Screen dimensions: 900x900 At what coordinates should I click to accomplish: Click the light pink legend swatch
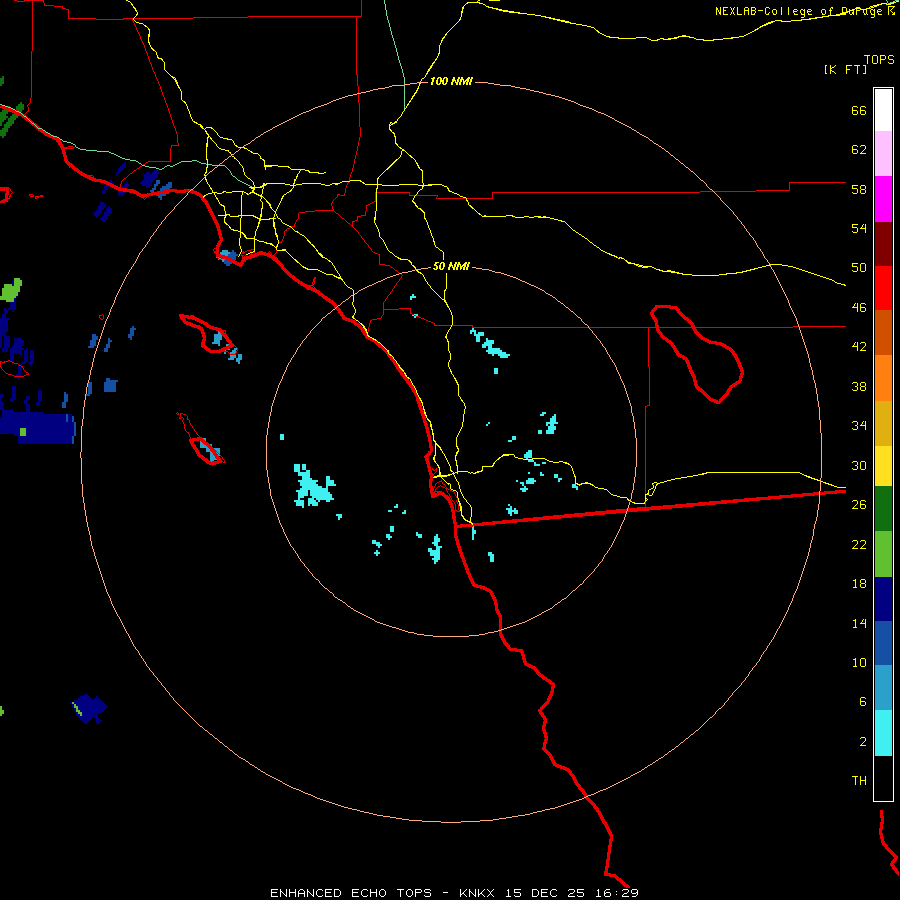(883, 153)
